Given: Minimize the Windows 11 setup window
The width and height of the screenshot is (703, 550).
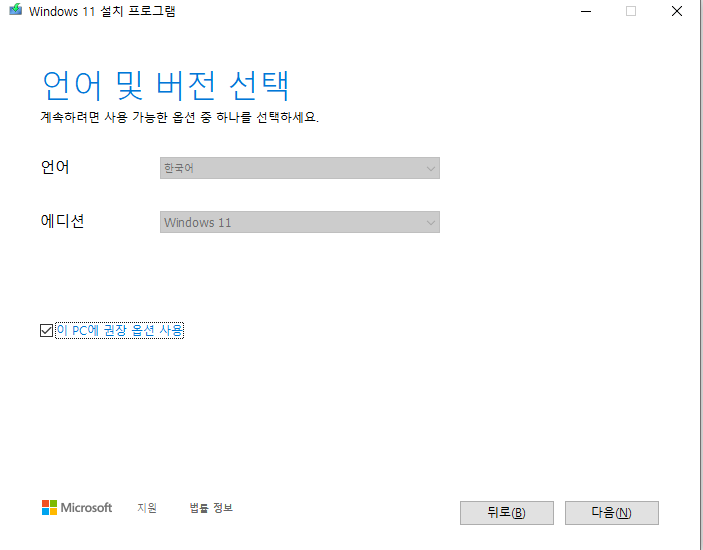Looking at the screenshot, I should pyautogui.click(x=586, y=11).
